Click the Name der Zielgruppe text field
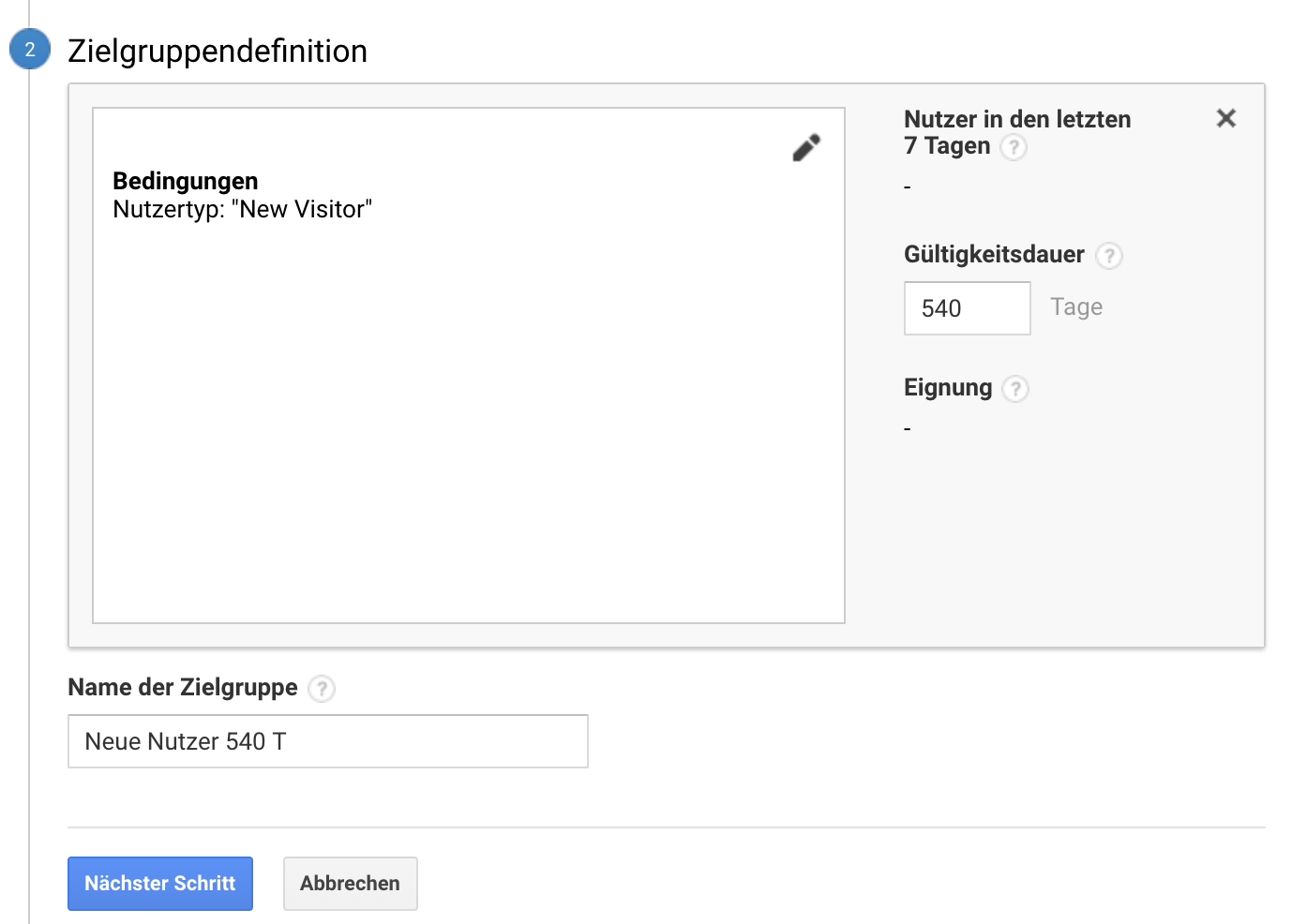This screenshot has height=924, width=1292. tap(327, 741)
